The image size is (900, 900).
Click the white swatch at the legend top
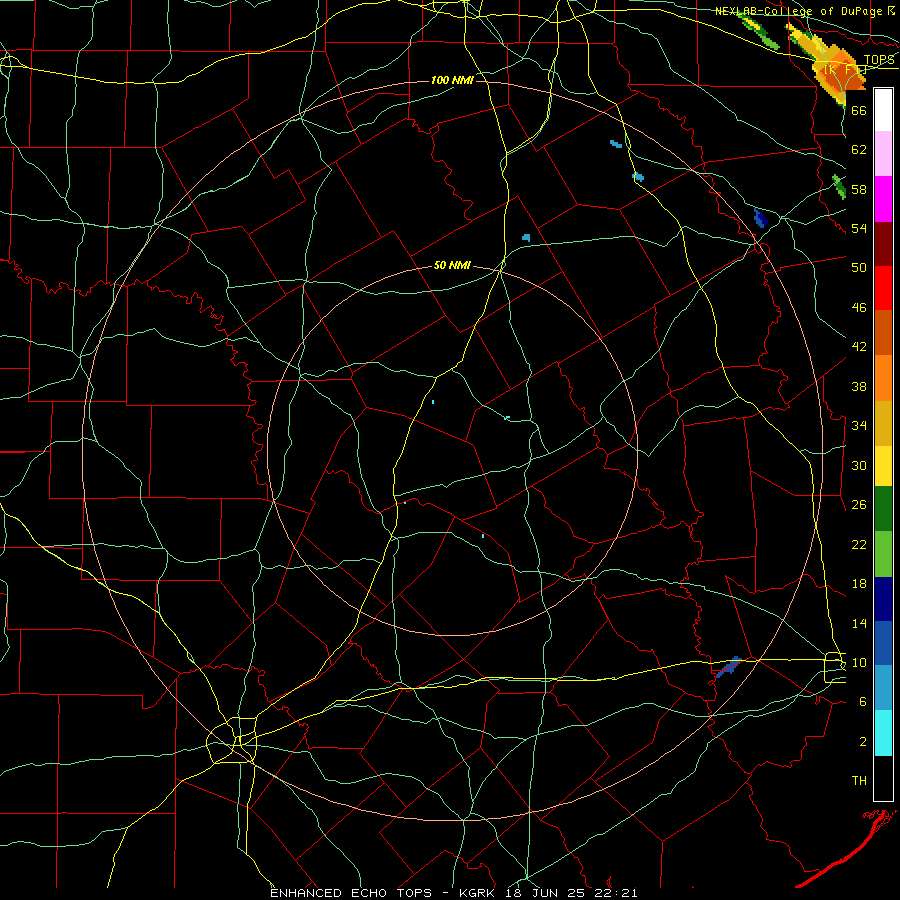point(883,110)
